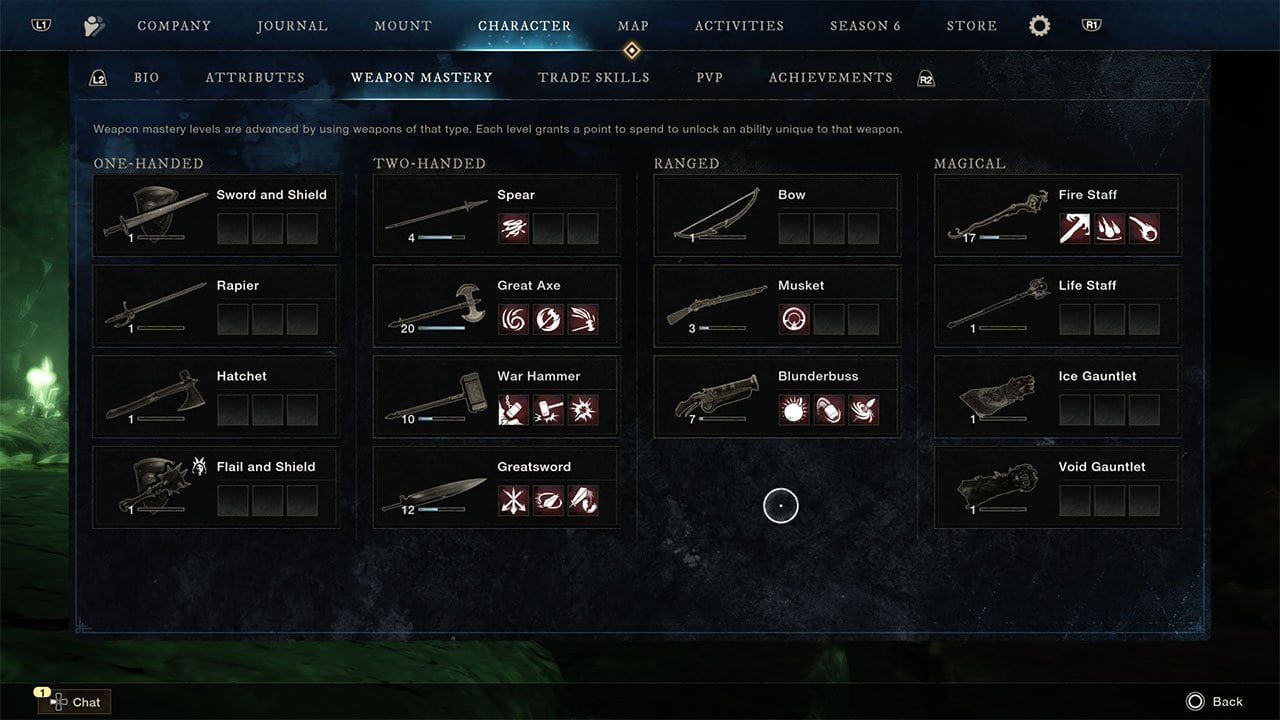Click the first Greatsword ability icon
The width and height of the screenshot is (1280, 720).
(x=514, y=501)
